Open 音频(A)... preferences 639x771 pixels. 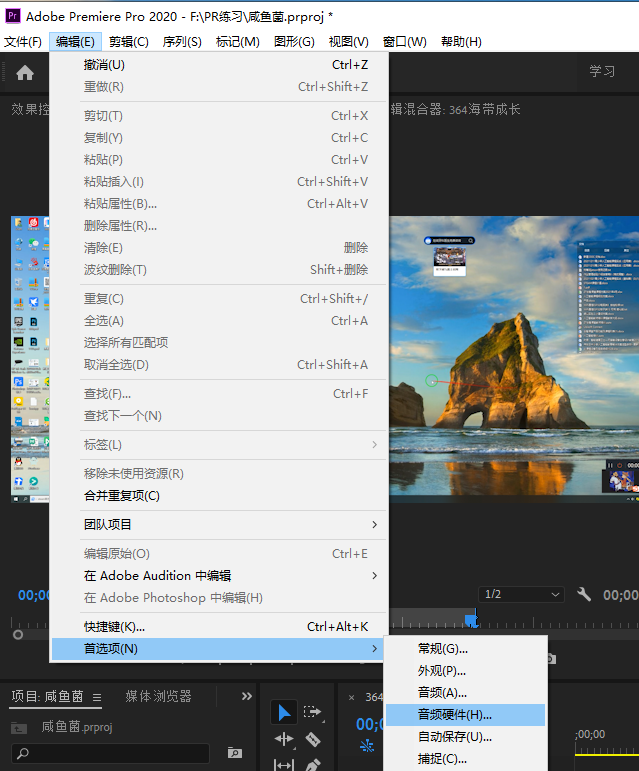[x=465, y=693]
